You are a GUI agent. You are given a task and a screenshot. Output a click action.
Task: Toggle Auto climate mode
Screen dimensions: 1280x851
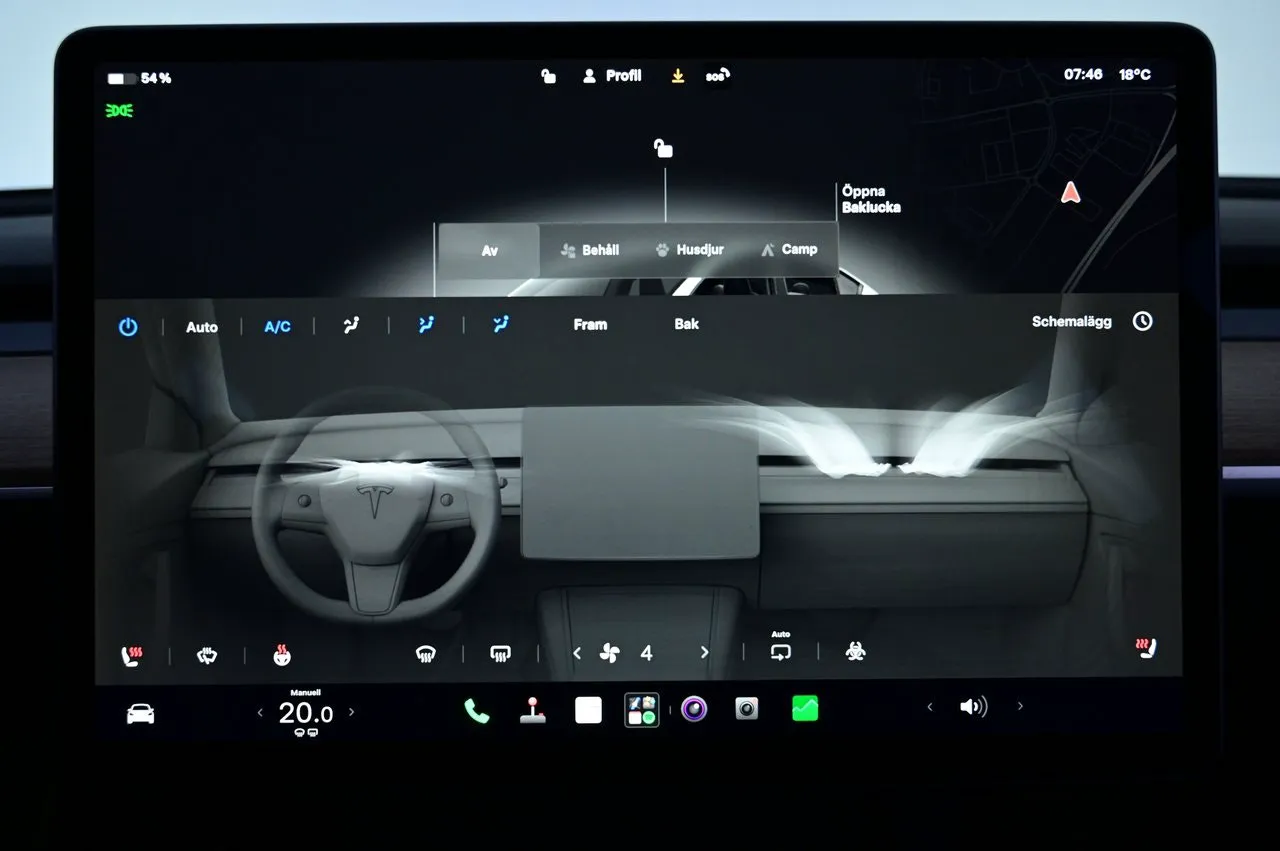pos(202,327)
